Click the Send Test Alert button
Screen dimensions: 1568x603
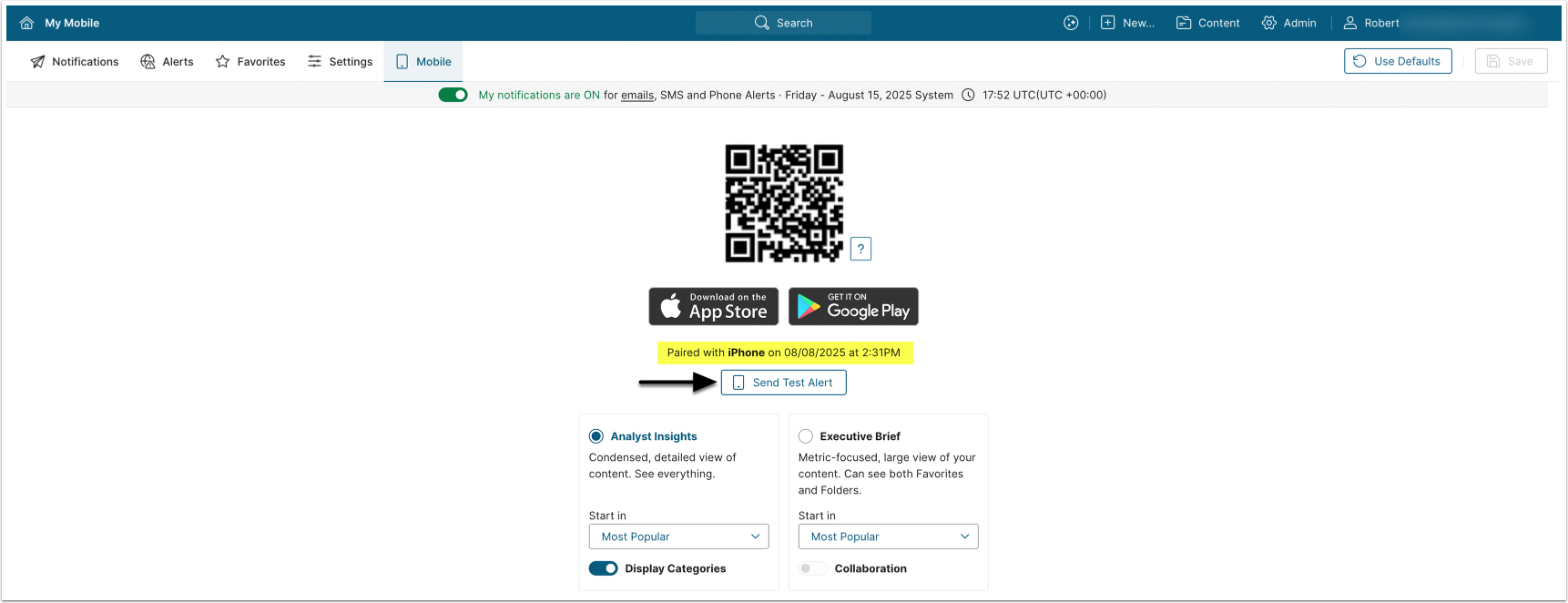click(x=783, y=383)
